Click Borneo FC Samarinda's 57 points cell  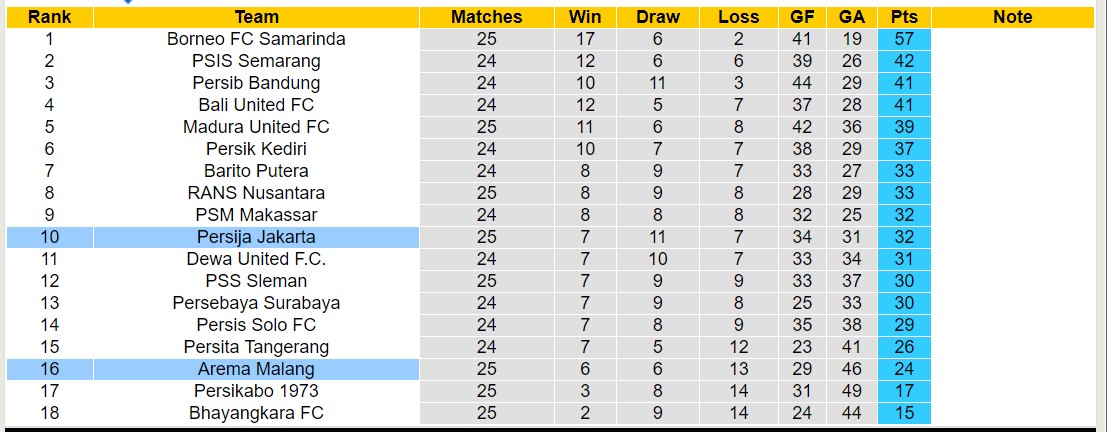pos(904,39)
